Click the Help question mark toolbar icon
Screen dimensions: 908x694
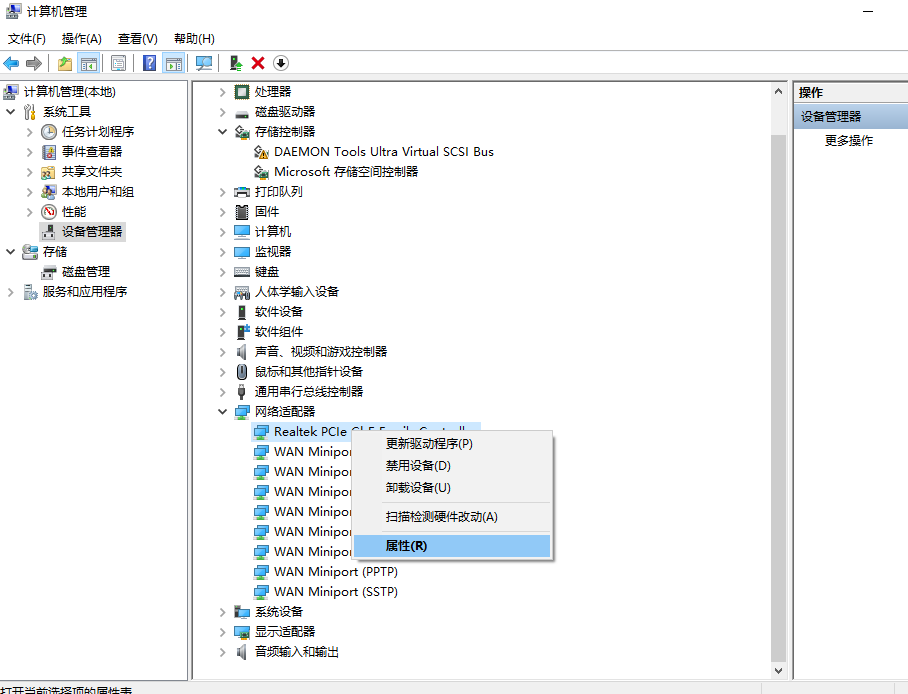click(149, 63)
